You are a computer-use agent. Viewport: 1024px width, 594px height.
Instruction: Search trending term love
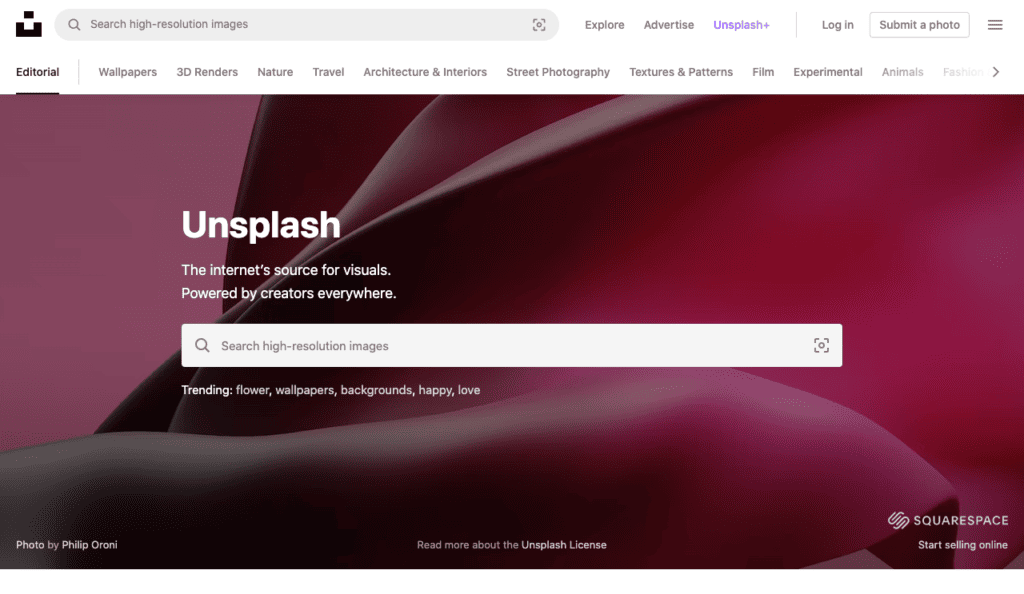[469, 390]
